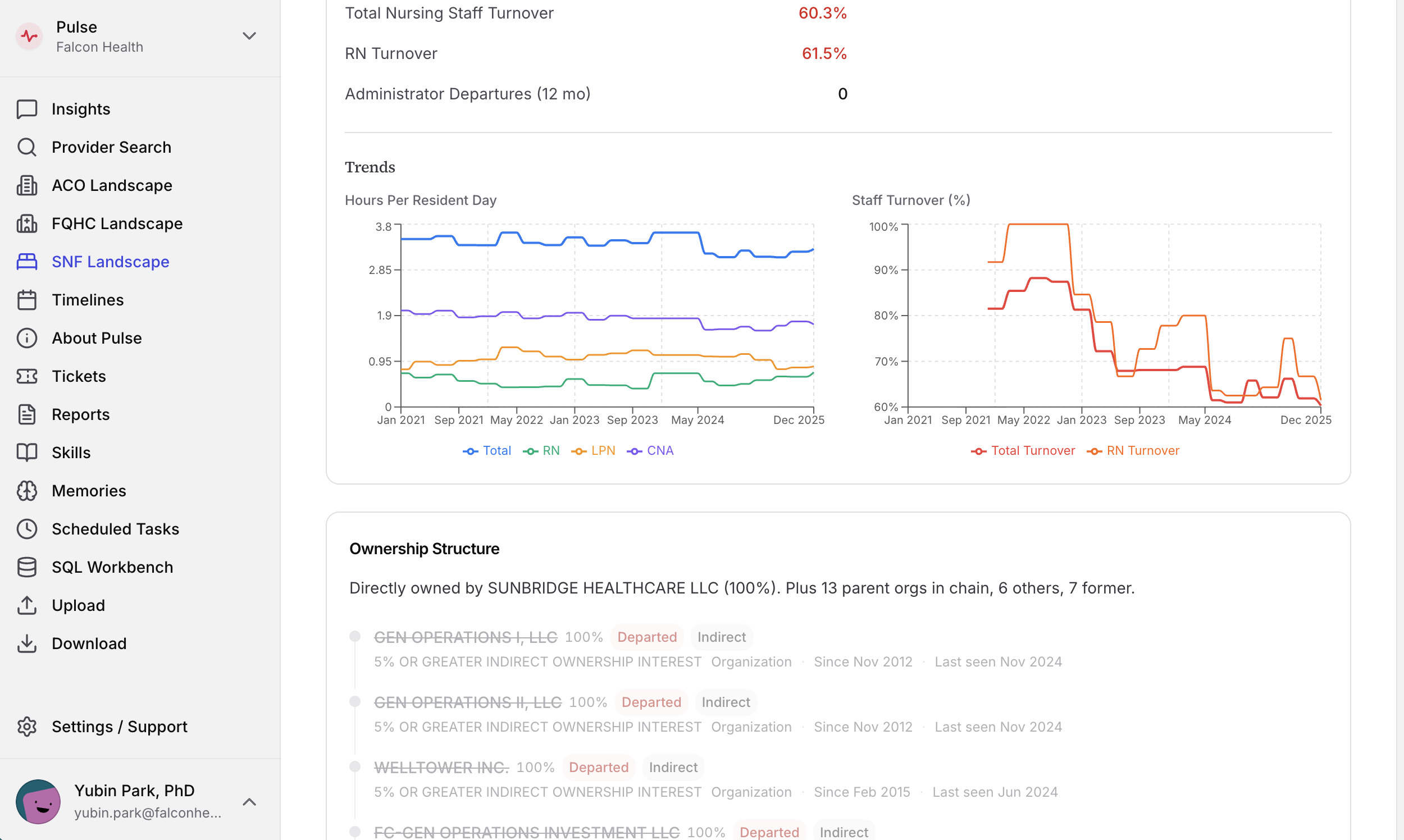Click the Insights chat bubble icon

[26, 109]
